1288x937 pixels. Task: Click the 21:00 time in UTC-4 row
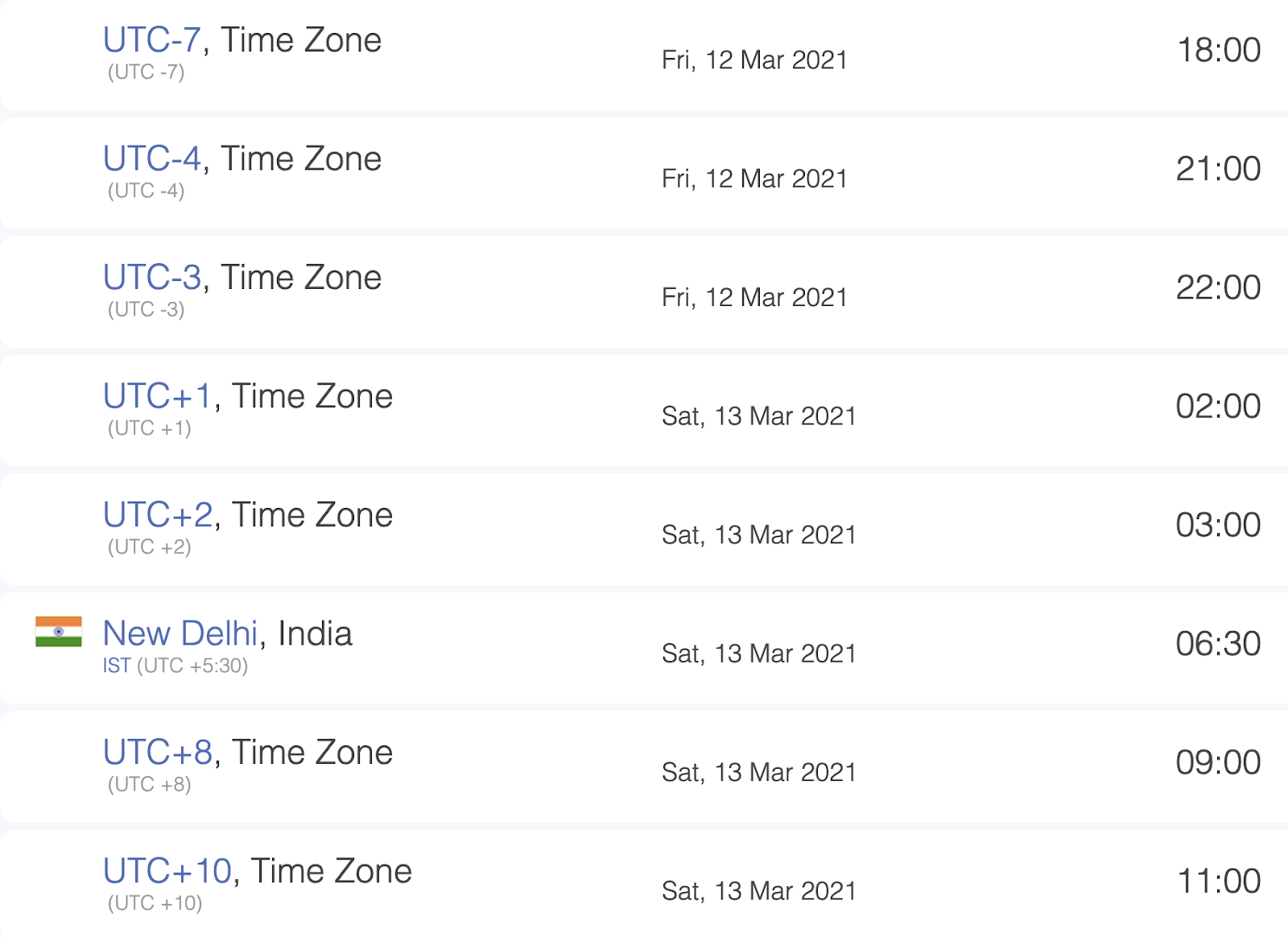pyautogui.click(x=1218, y=169)
